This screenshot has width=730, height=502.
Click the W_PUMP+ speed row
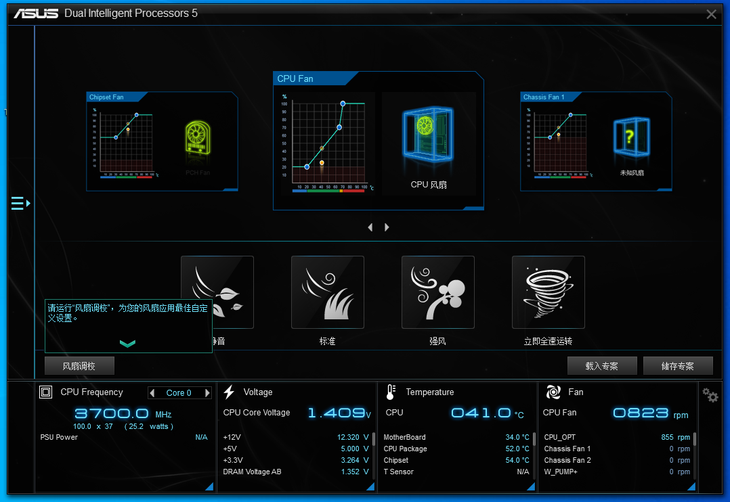pos(617,472)
